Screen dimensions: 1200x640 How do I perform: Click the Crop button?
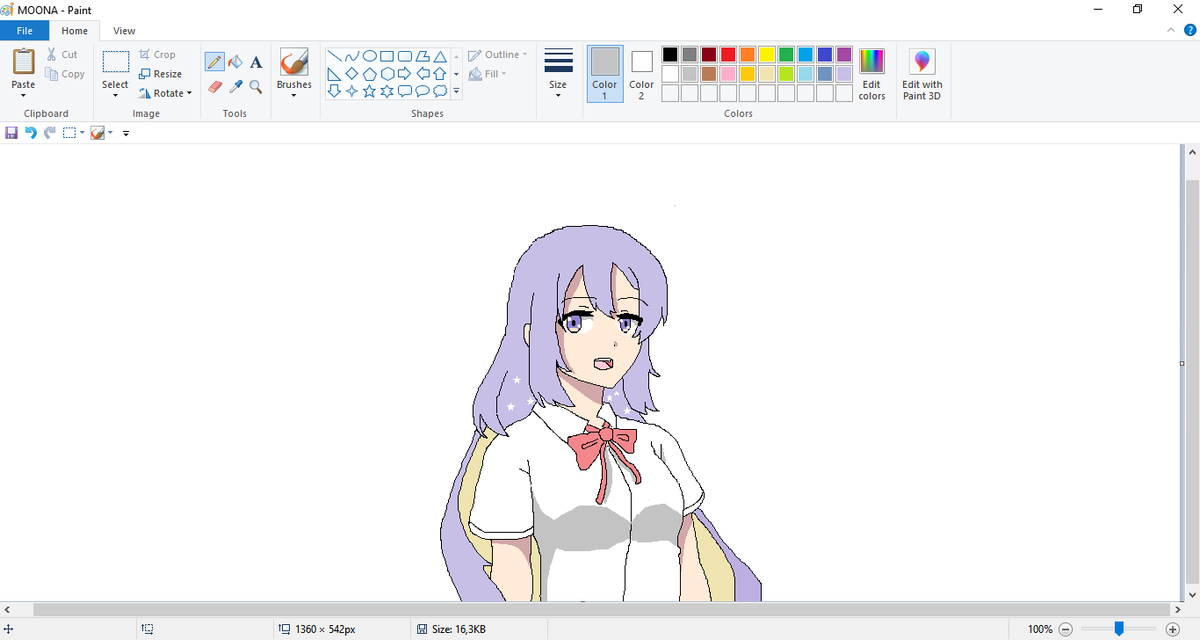point(157,55)
